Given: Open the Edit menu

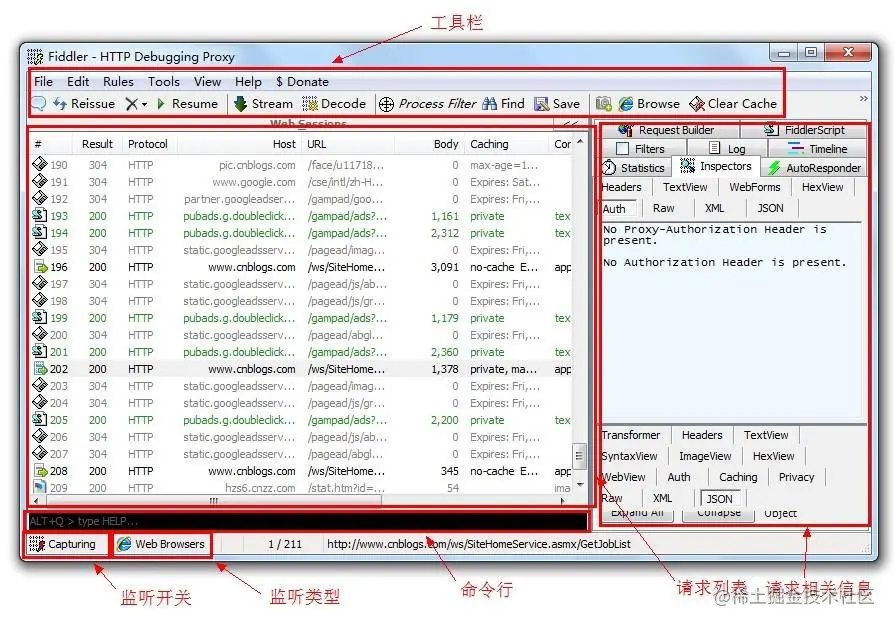Looking at the screenshot, I should pyautogui.click(x=78, y=82).
